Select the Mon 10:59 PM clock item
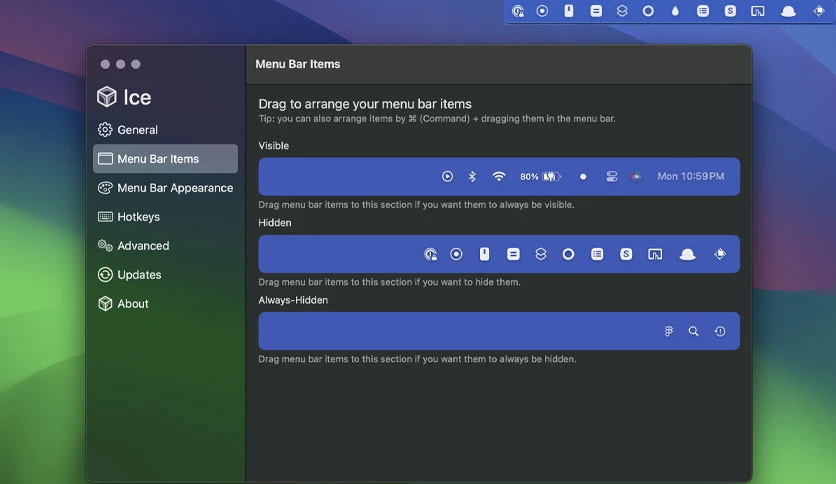The height and width of the screenshot is (484, 836). (690, 176)
